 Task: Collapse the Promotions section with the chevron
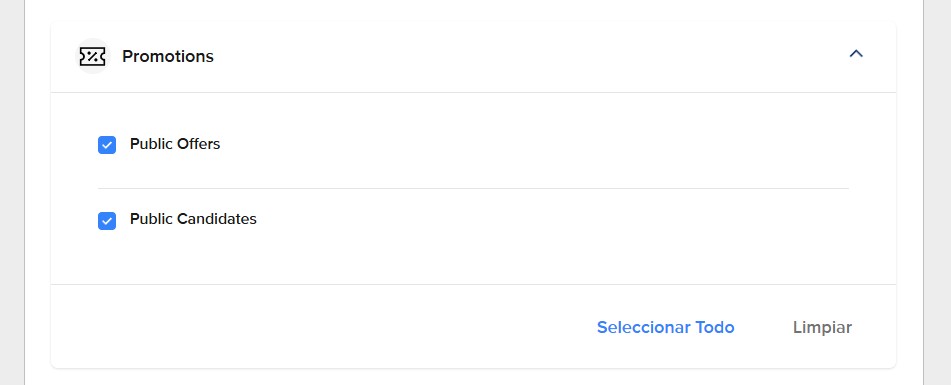pos(856,54)
